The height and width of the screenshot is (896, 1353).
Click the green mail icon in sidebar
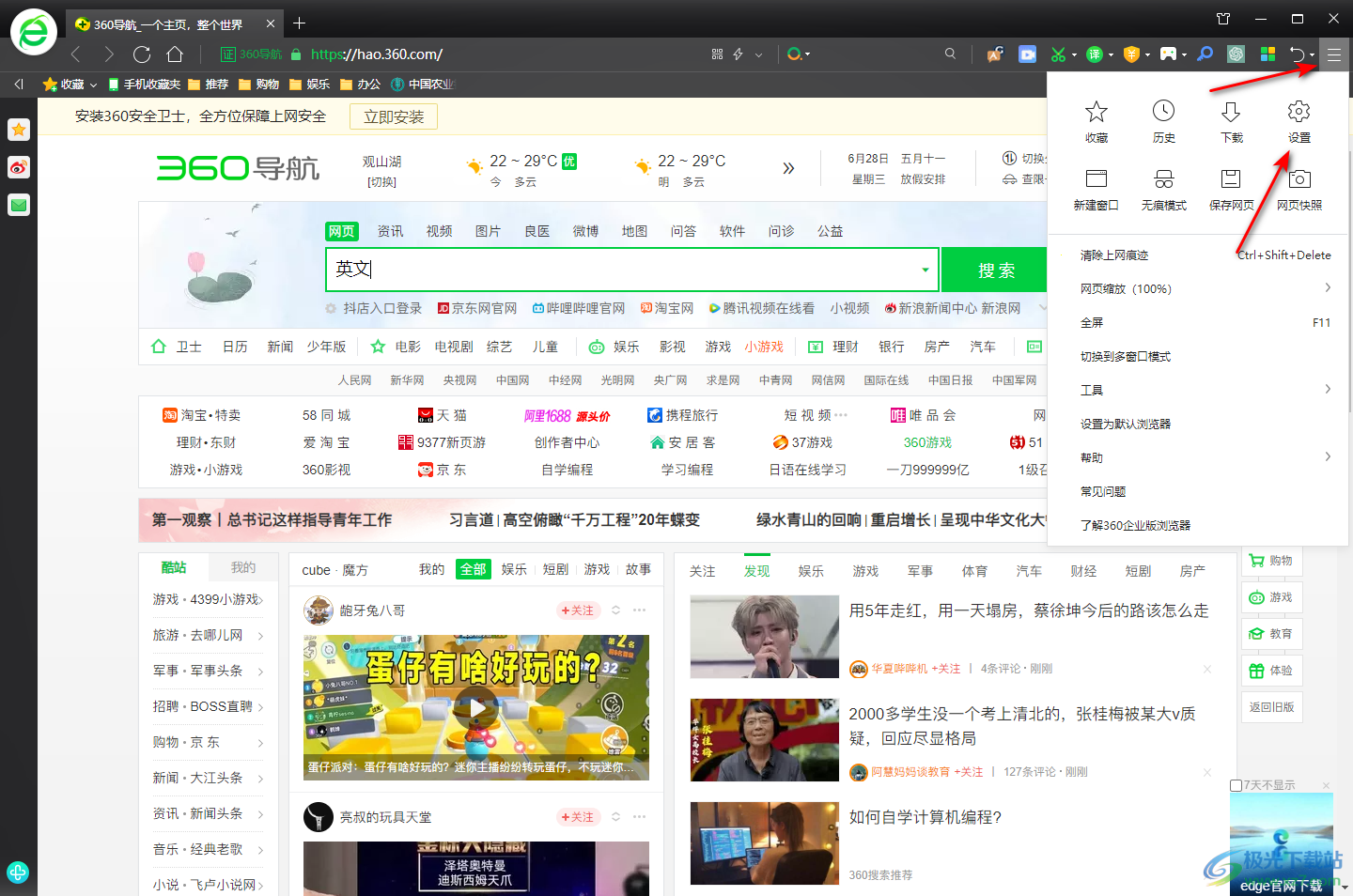click(19, 205)
